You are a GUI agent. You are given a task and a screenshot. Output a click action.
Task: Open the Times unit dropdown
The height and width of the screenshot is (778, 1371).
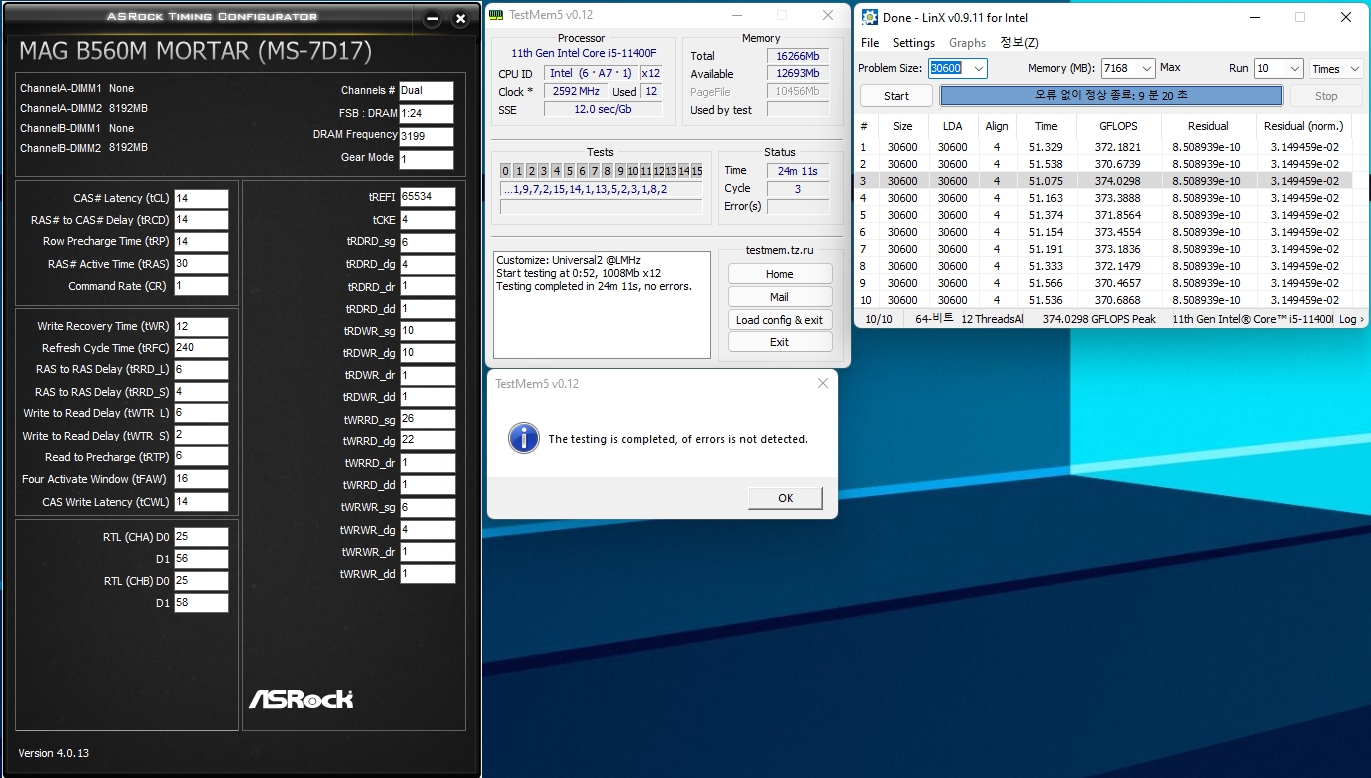point(1336,69)
